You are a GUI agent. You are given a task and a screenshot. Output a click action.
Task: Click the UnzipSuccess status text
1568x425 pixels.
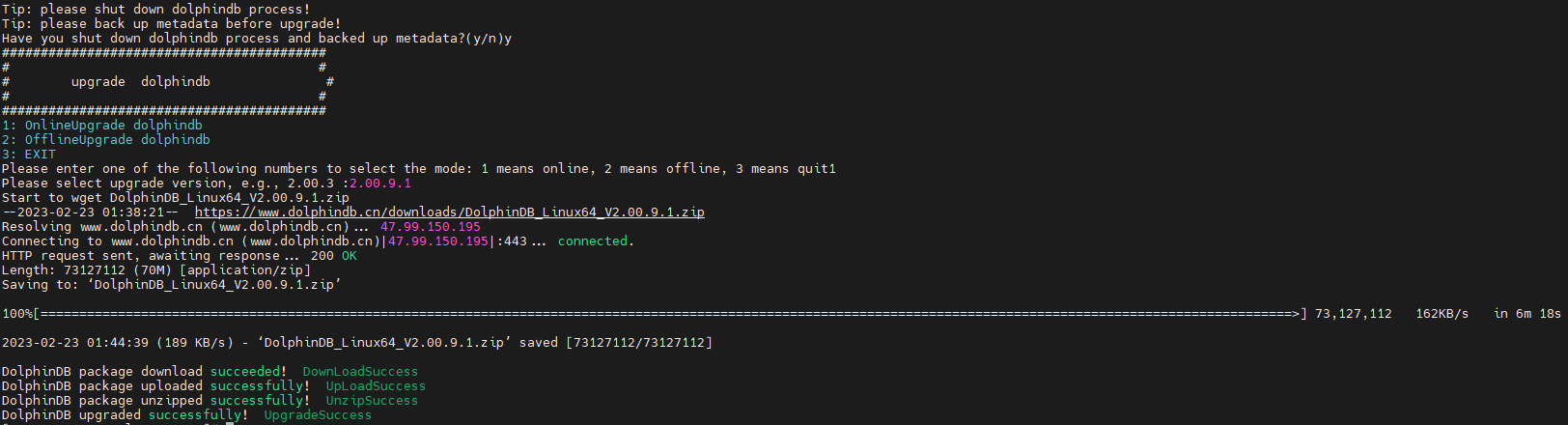click(372, 401)
